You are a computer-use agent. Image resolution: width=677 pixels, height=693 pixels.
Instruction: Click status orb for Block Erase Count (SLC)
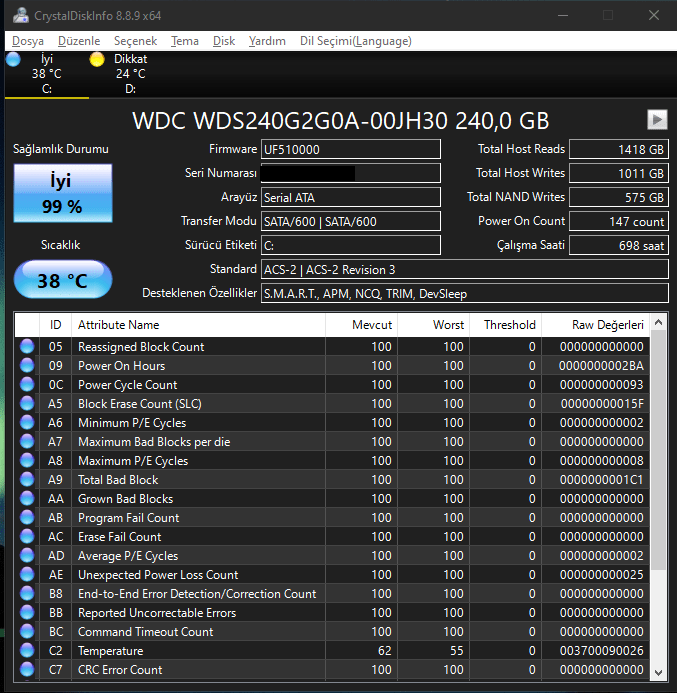pyautogui.click(x=27, y=404)
